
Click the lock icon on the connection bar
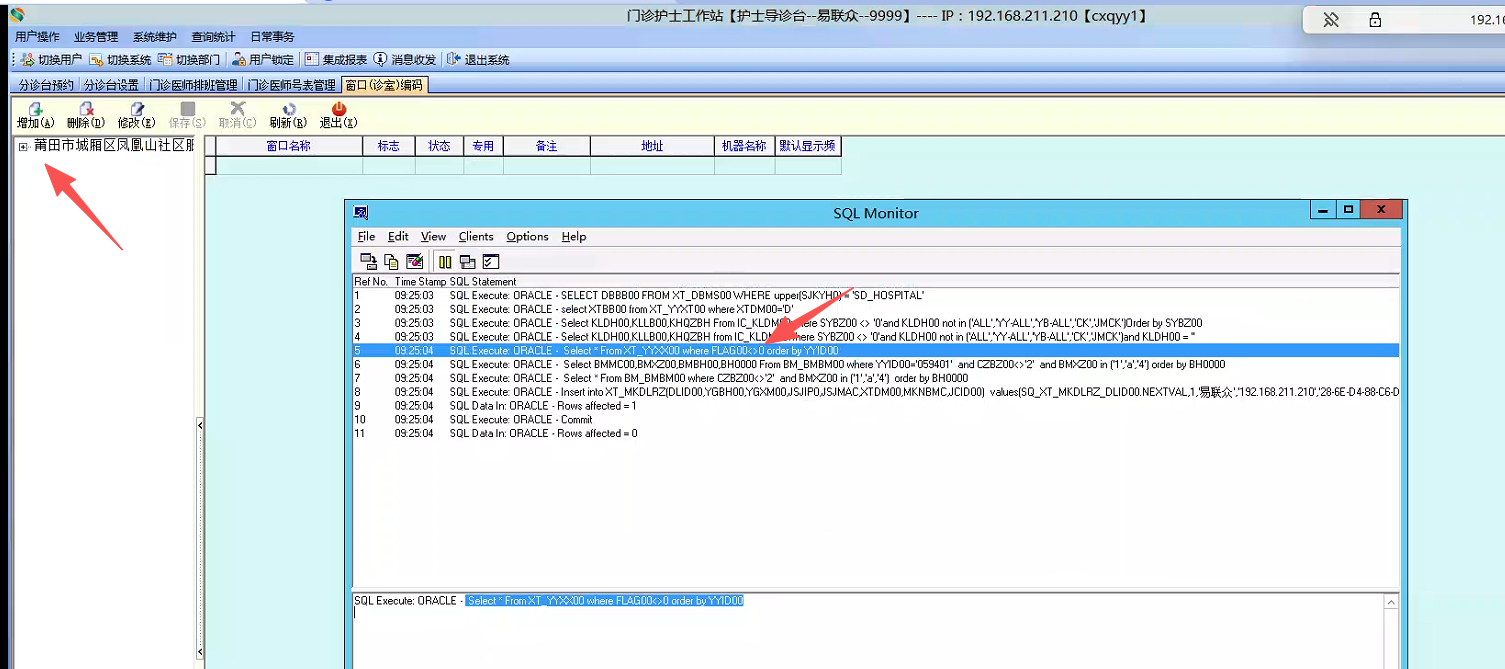click(x=1375, y=20)
